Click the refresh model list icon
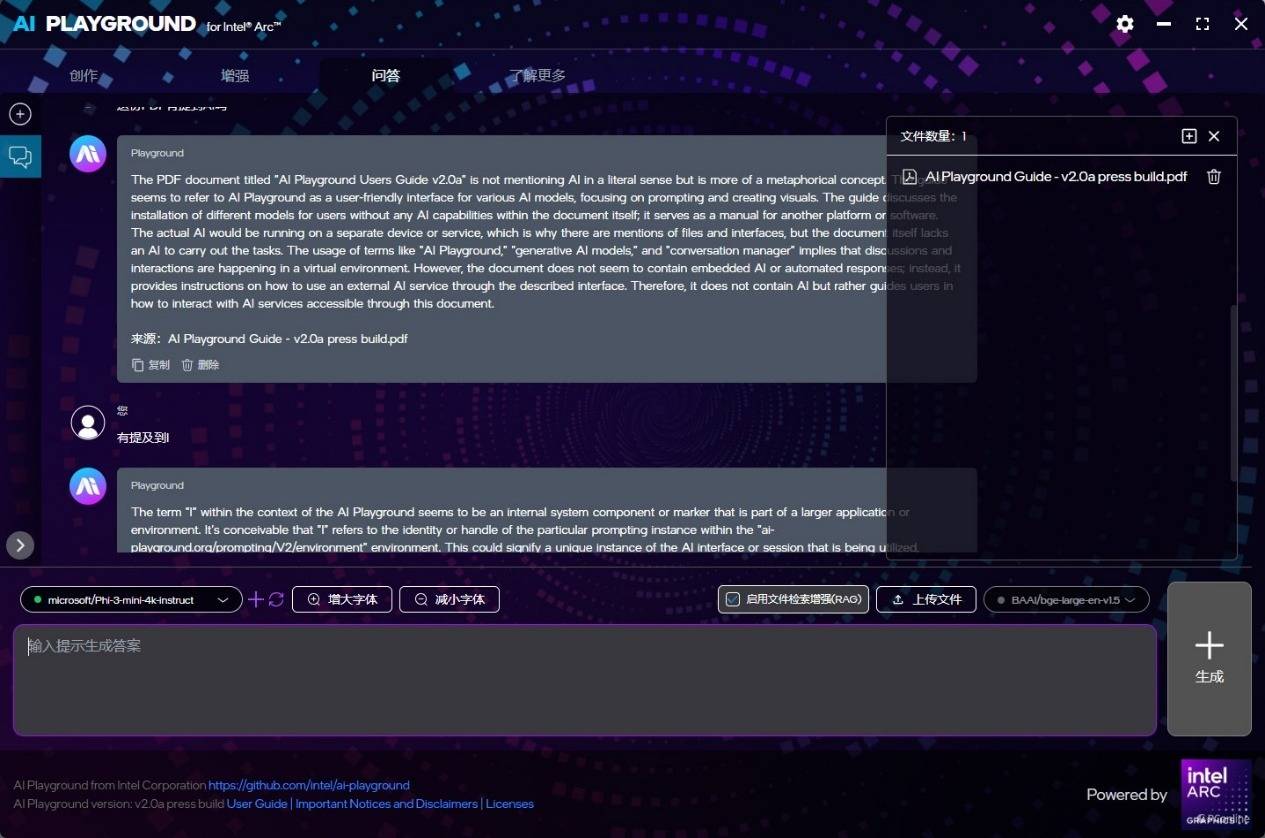 pyautogui.click(x=277, y=599)
